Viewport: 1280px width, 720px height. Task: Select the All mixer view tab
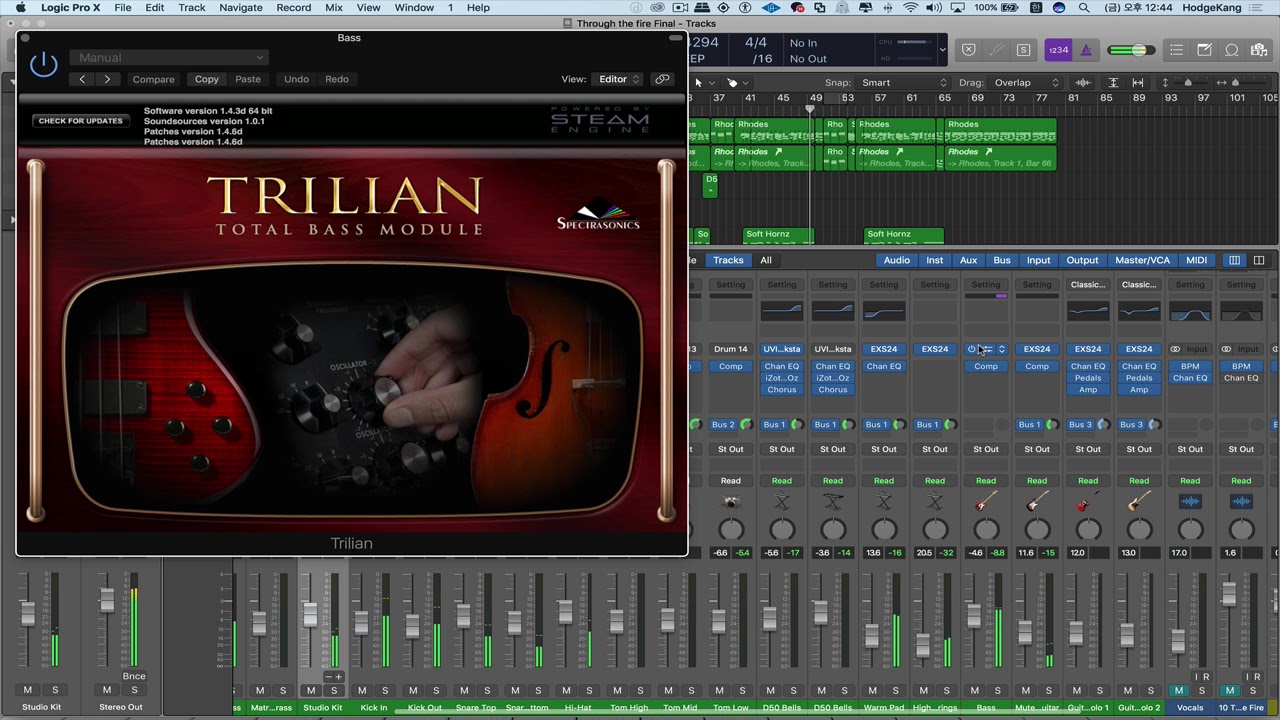(x=766, y=260)
